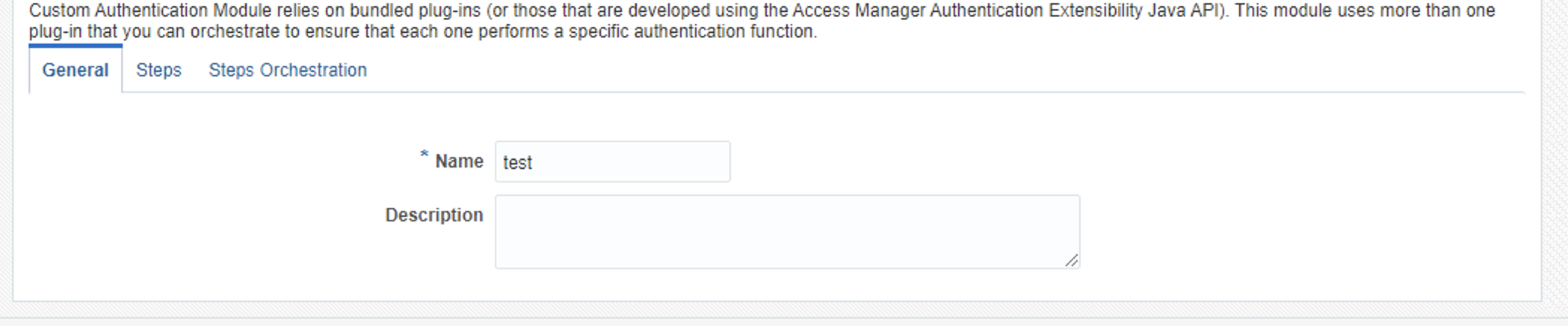Click the required asterisk beside Name
Screen dimensions: 1568x326
coord(424,156)
